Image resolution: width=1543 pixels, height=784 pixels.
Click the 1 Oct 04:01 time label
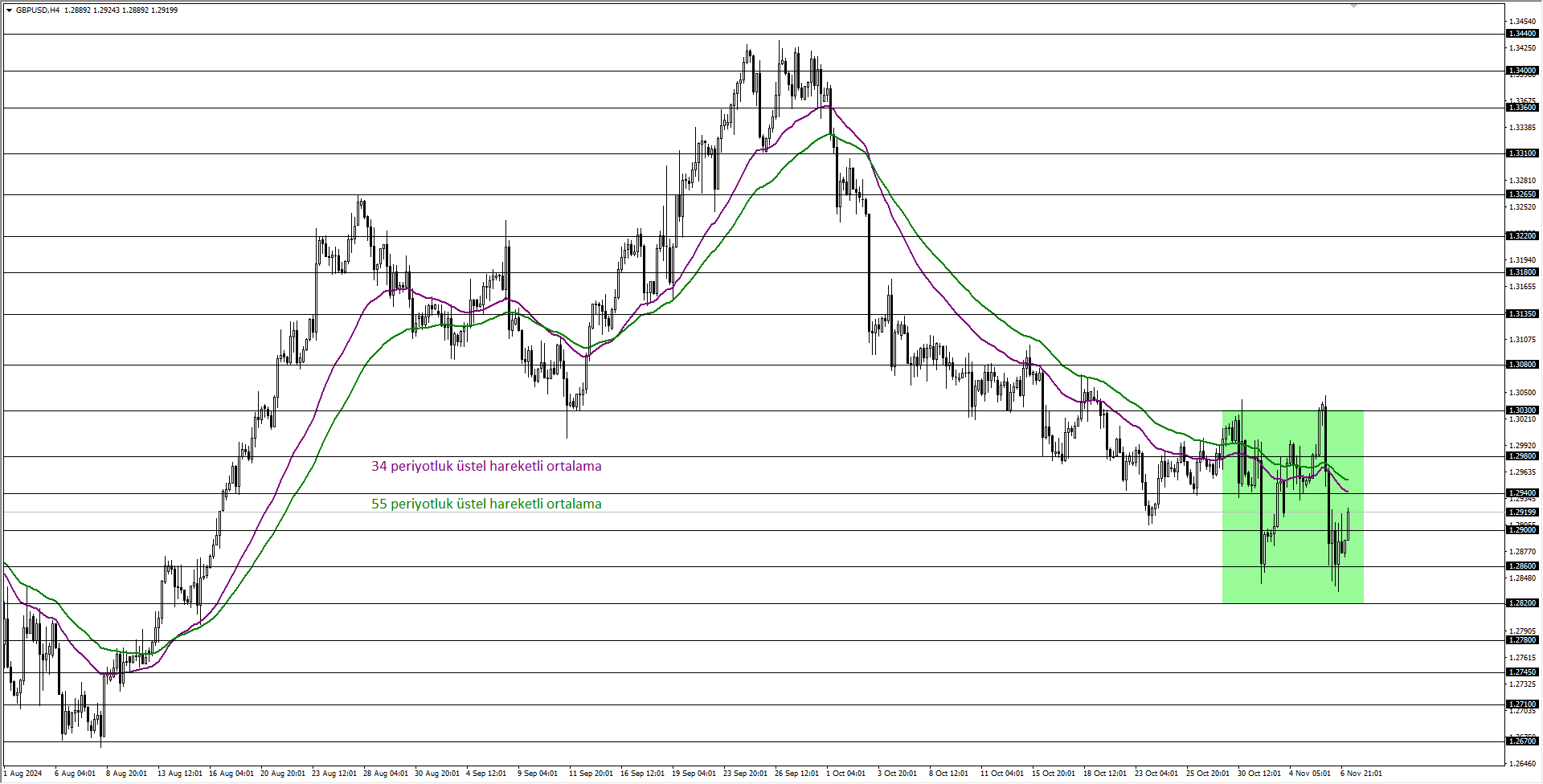846,774
